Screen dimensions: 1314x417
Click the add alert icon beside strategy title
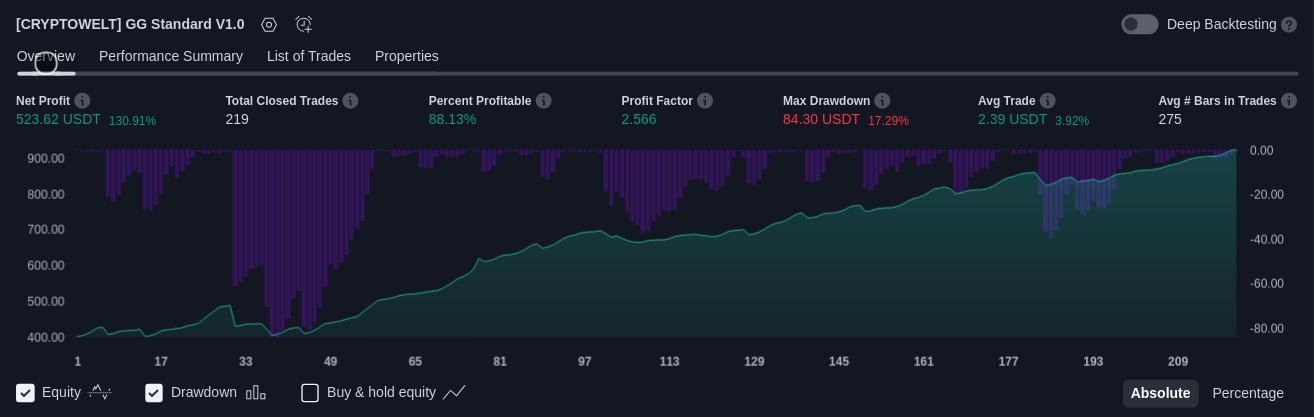(x=304, y=25)
